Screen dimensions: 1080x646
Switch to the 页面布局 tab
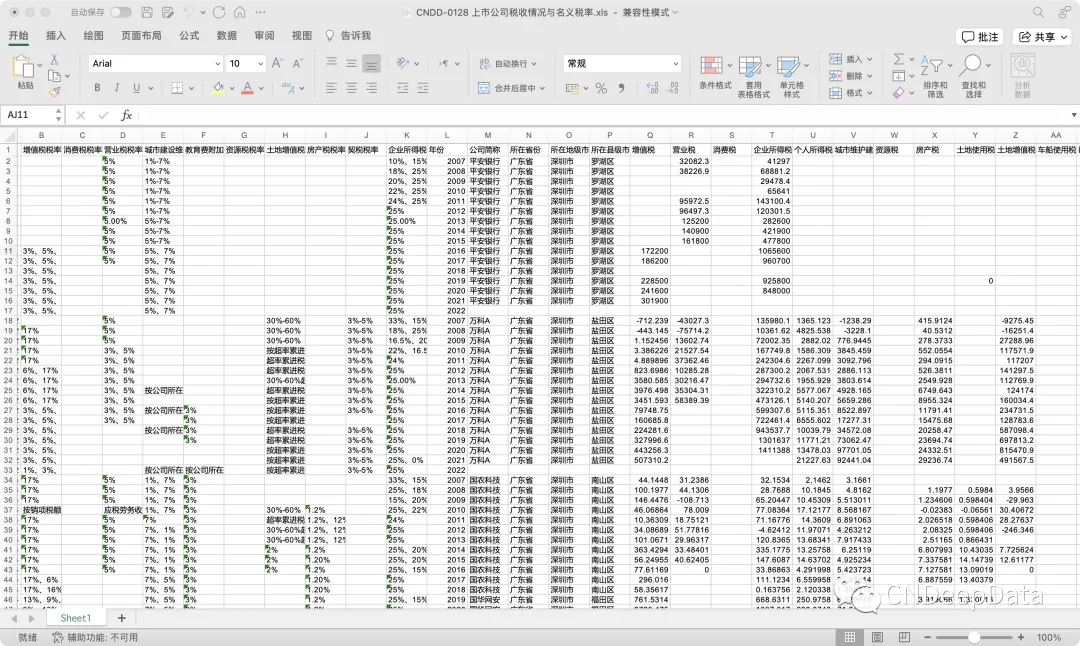coord(141,36)
